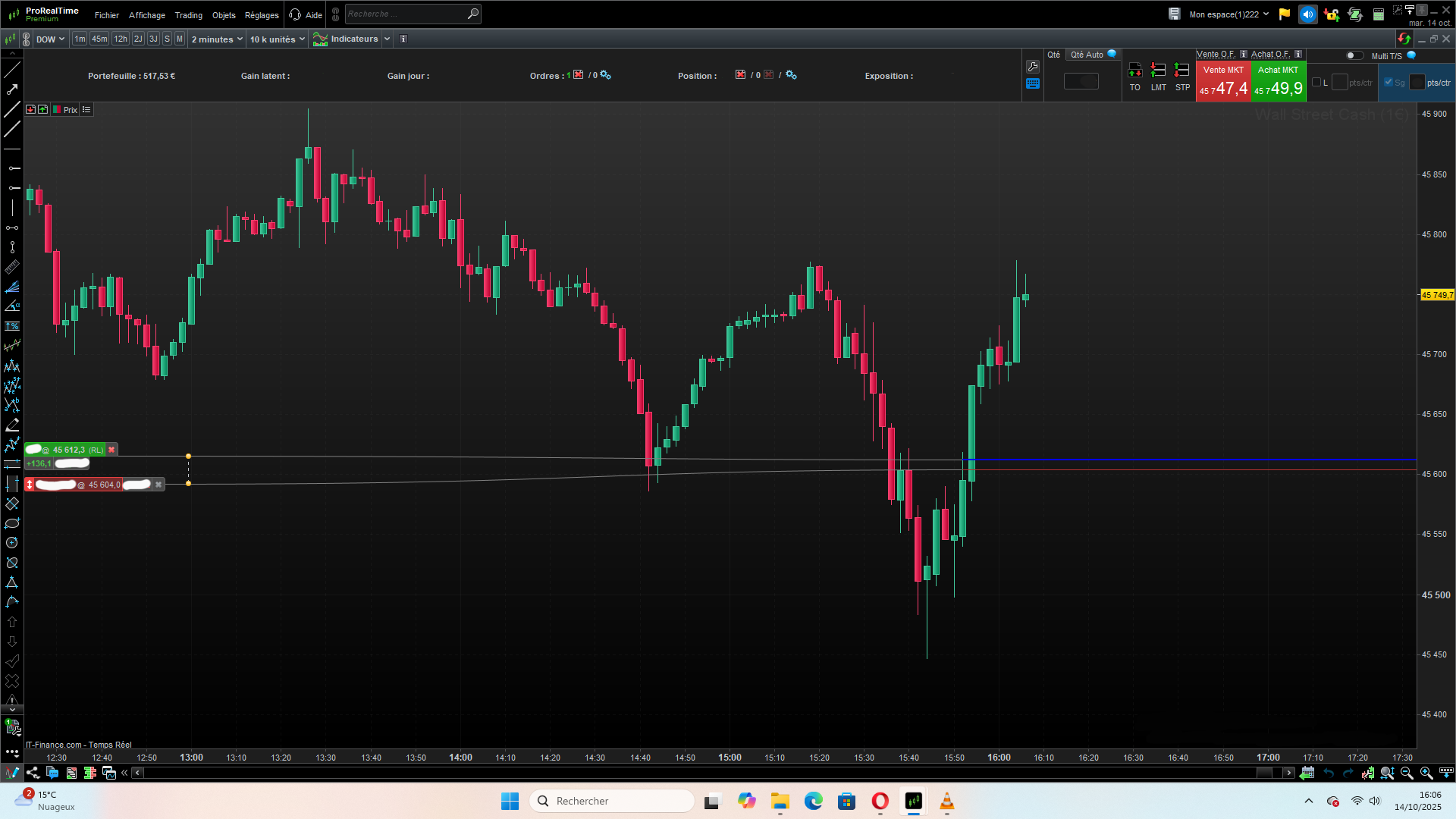This screenshot has height=819, width=1456.
Task: Click the Stop order (STP) icon
Action: tap(1181, 71)
